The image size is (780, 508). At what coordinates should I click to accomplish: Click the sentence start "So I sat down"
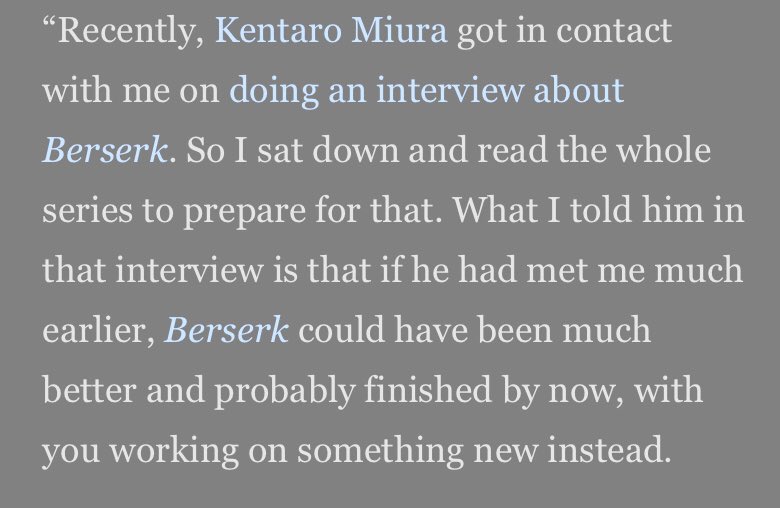point(293,150)
